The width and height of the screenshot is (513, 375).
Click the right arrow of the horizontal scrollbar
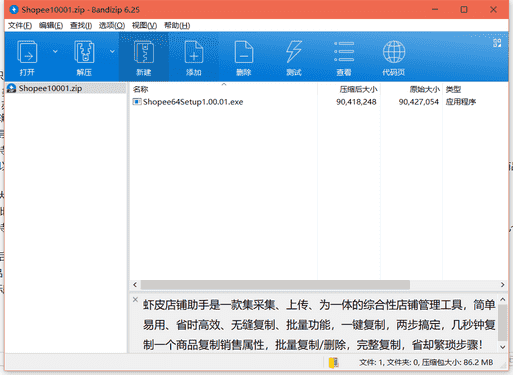502,285
